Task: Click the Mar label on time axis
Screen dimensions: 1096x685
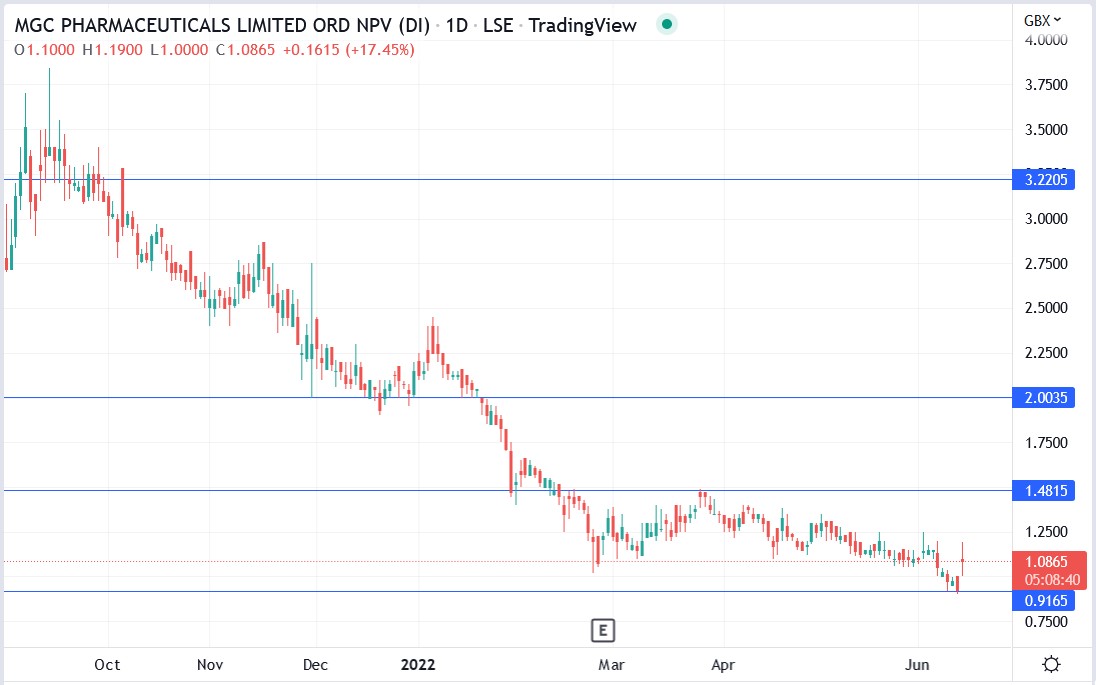Action: pos(611,665)
